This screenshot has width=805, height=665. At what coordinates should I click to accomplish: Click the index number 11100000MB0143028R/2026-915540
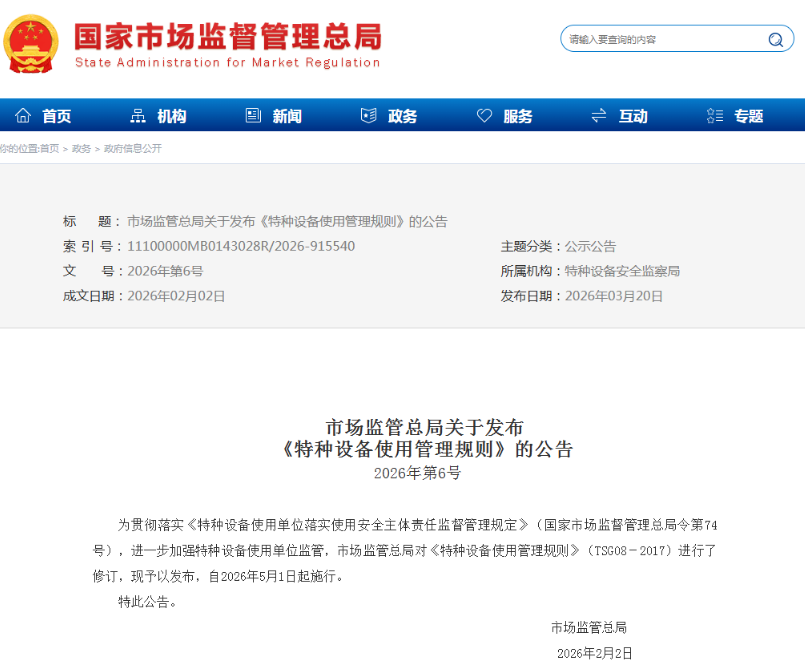click(241, 246)
